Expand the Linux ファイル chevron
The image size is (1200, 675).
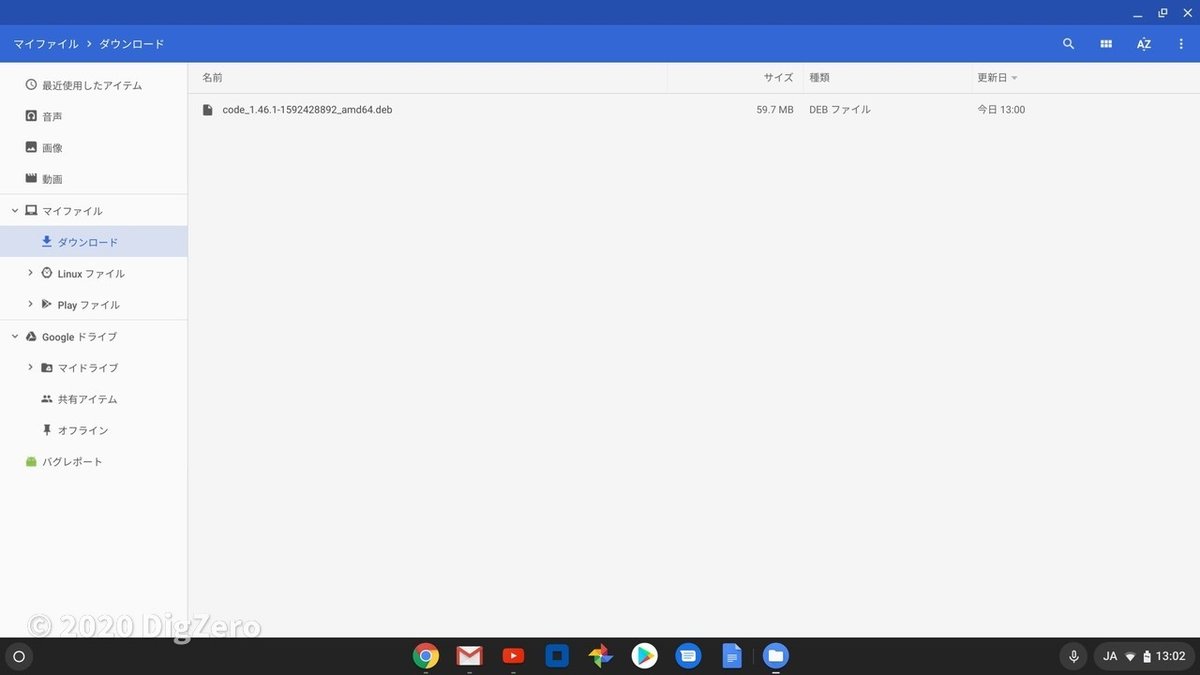[x=30, y=273]
